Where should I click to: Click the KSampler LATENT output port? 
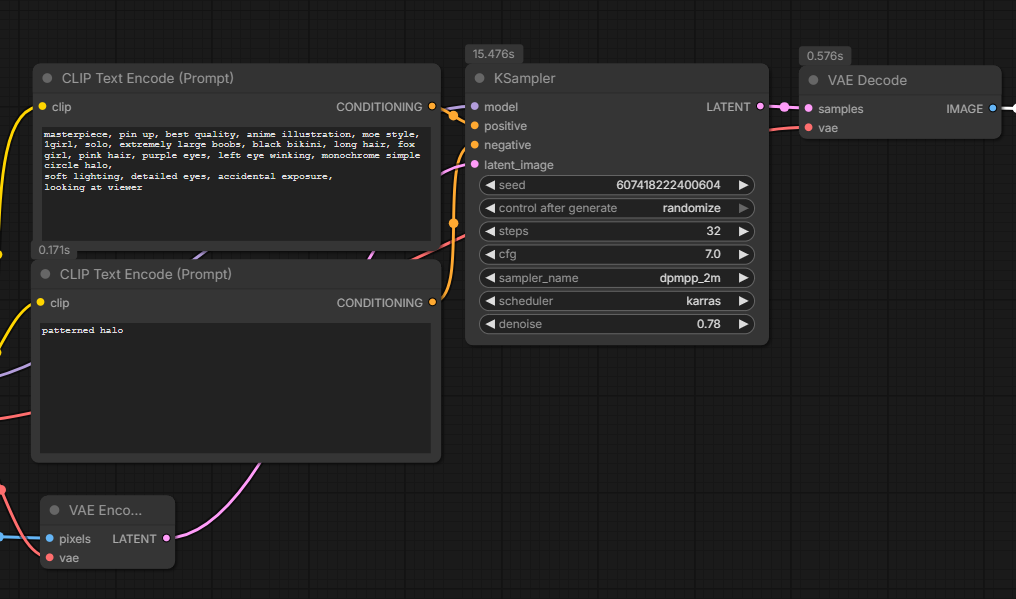click(x=761, y=106)
